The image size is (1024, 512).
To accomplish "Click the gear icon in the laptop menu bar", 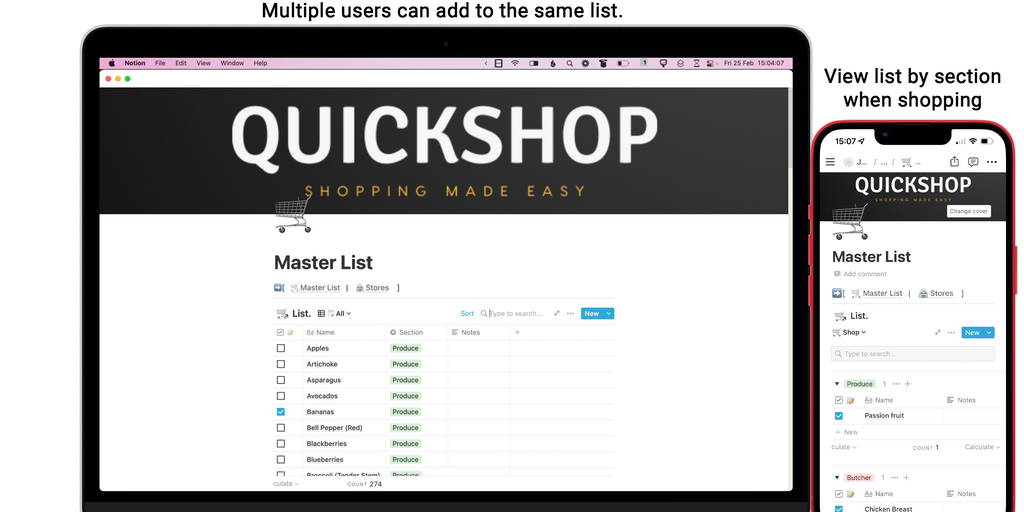I will click(x=585, y=63).
